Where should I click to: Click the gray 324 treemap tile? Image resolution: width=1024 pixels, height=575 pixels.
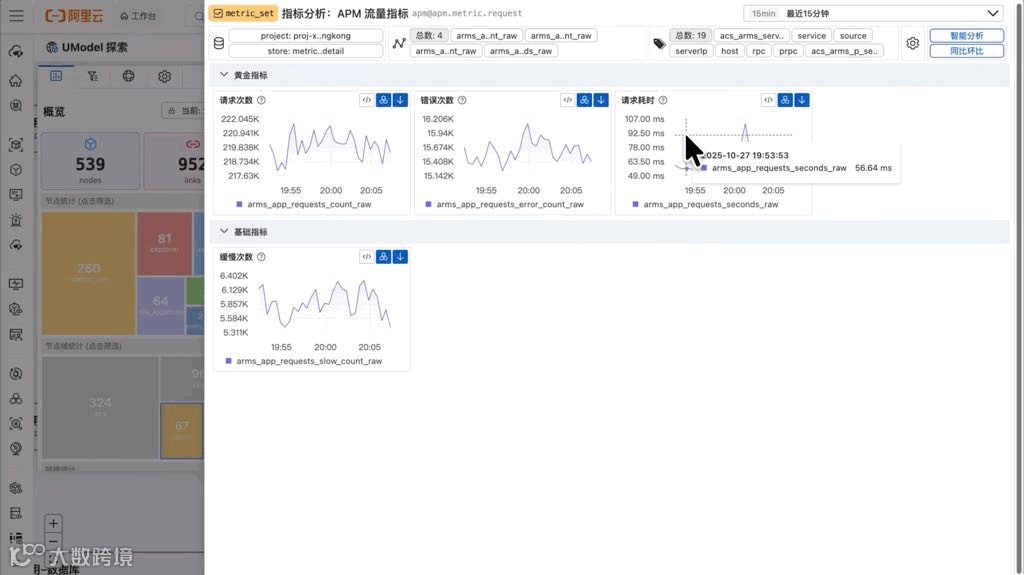point(100,406)
